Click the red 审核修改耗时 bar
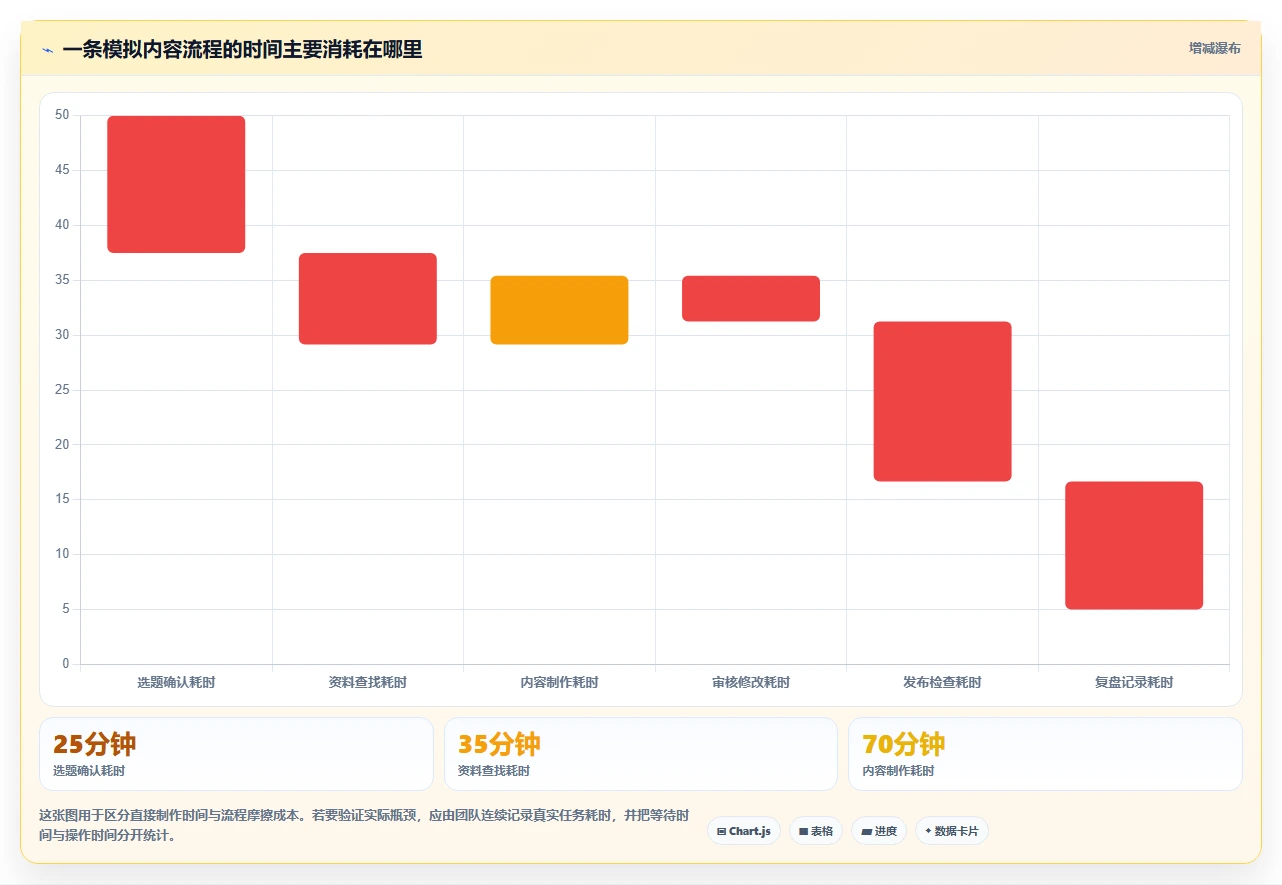1282x885 pixels. (x=751, y=299)
